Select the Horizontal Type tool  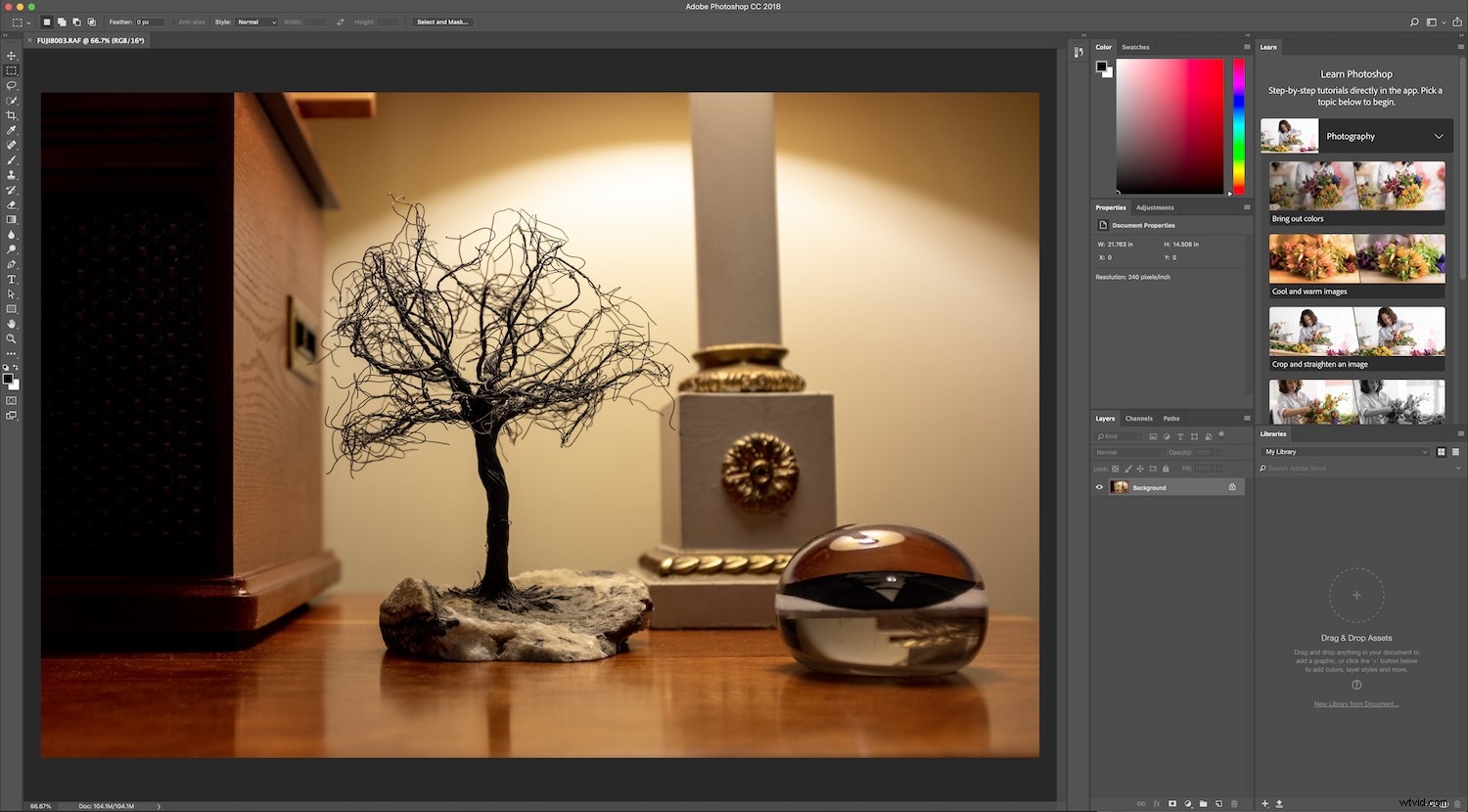tap(12, 279)
